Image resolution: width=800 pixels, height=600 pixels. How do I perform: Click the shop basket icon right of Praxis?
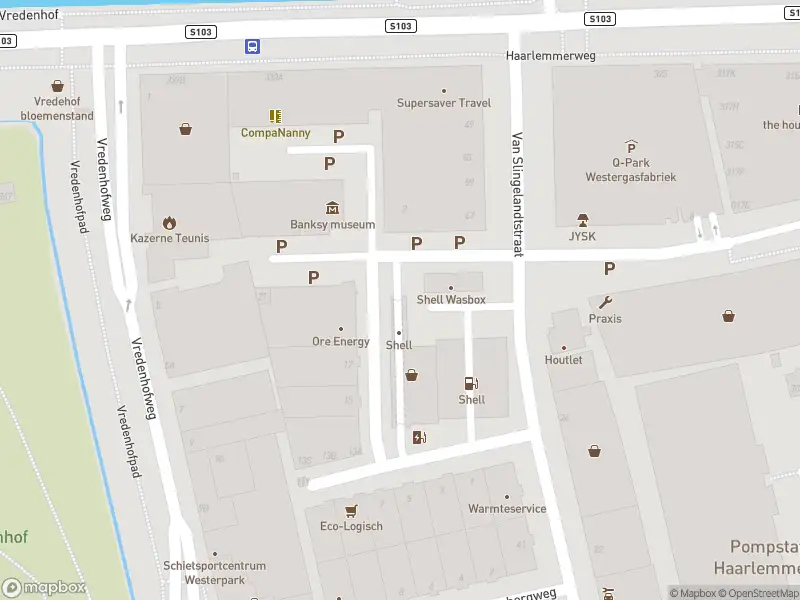(x=729, y=316)
